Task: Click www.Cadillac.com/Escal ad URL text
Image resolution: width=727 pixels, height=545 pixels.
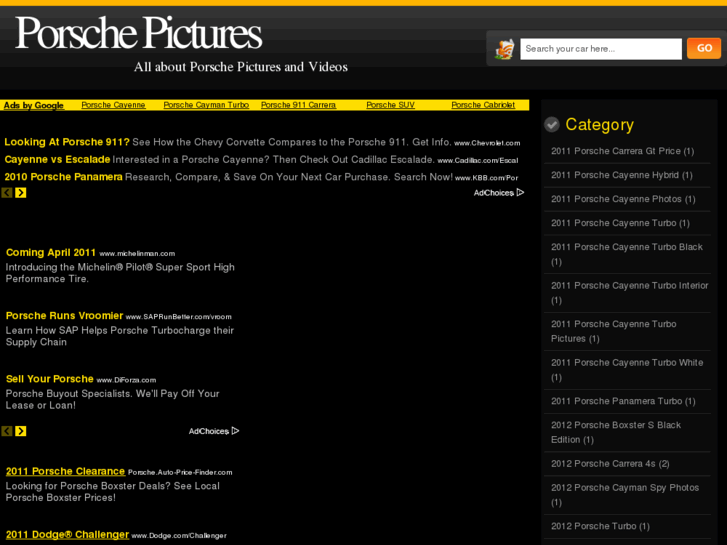Action: click(478, 160)
